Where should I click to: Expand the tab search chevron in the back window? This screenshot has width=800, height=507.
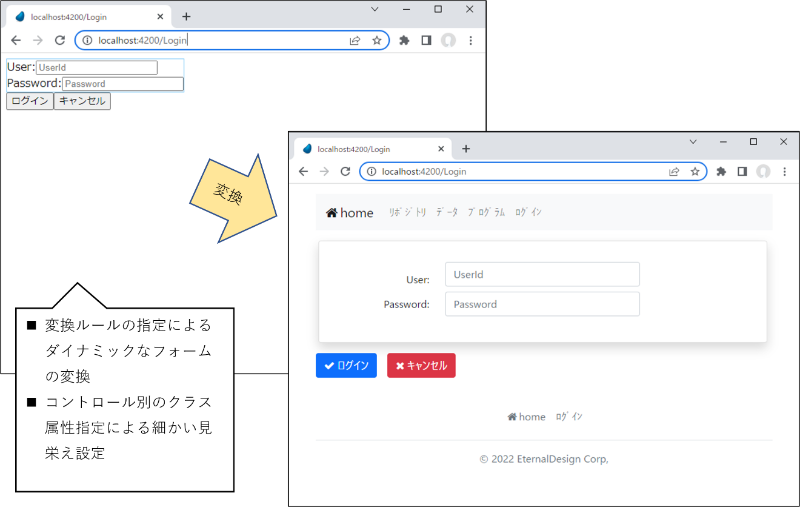[375, 9]
